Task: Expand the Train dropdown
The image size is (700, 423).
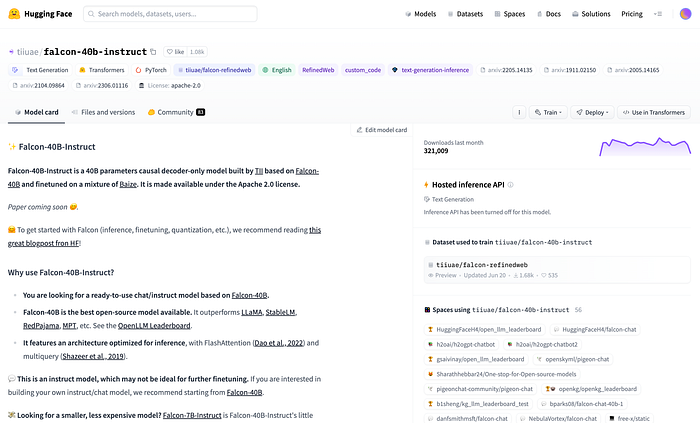Action: click(x=548, y=112)
